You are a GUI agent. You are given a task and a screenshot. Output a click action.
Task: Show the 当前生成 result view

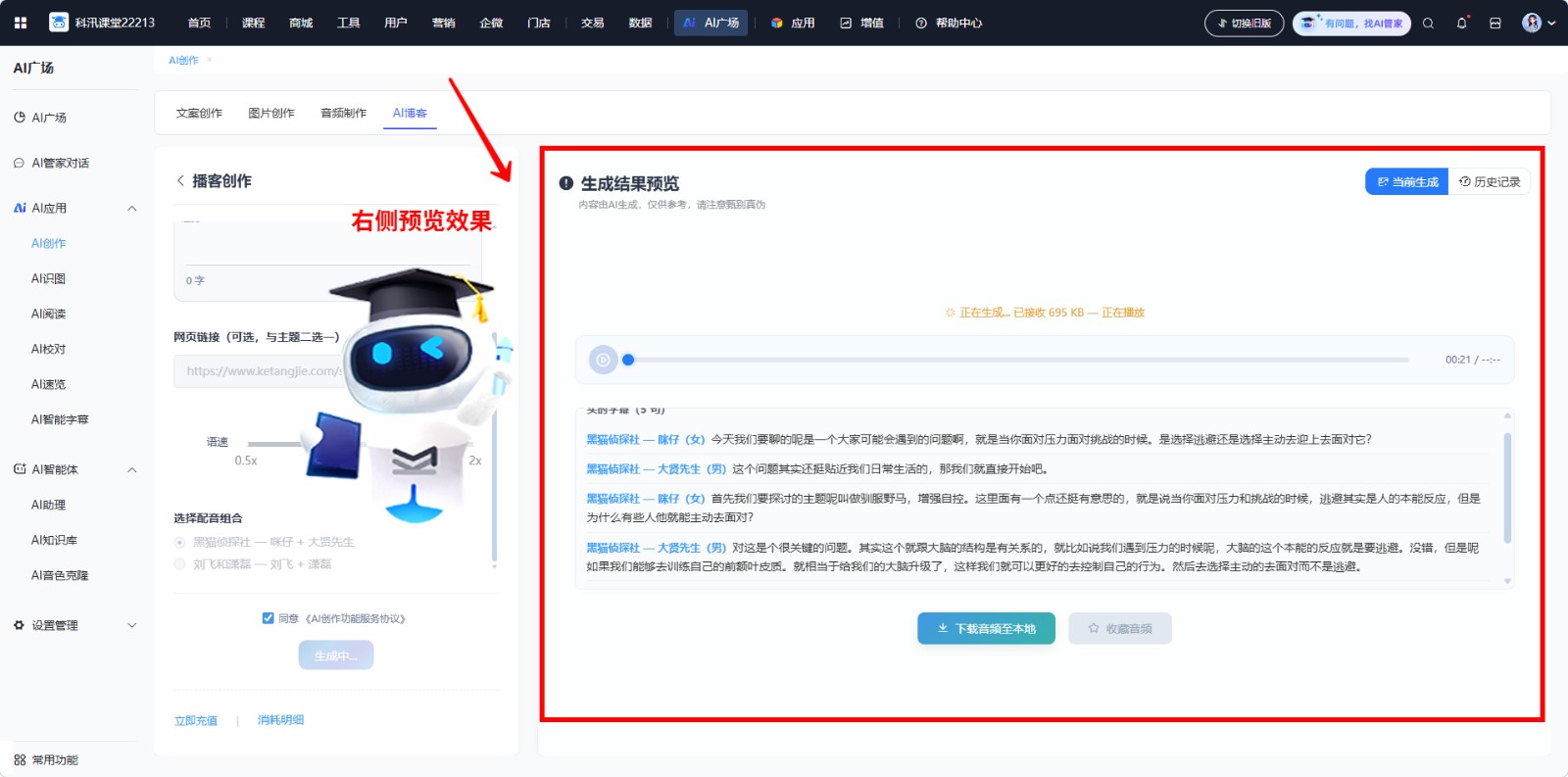point(1407,181)
